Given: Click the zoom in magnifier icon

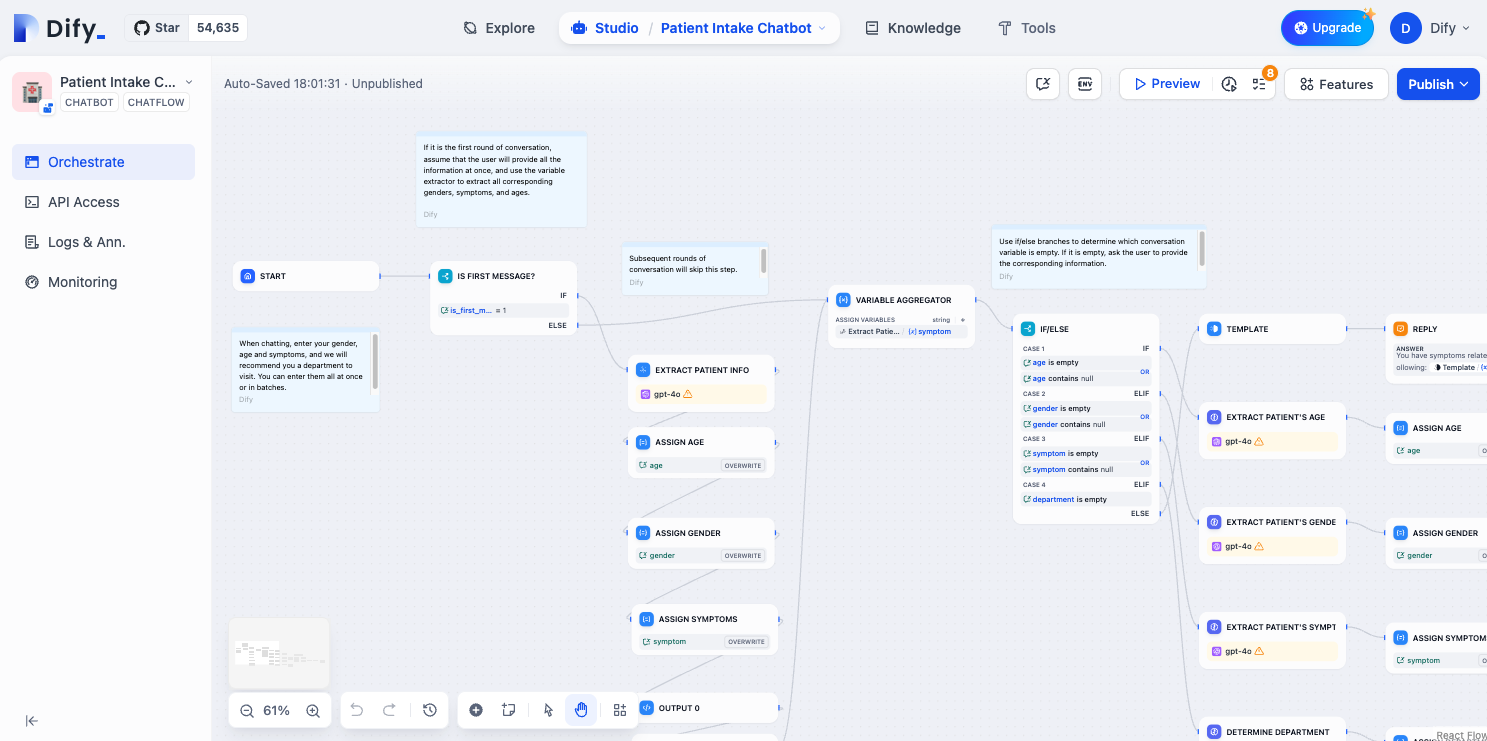Looking at the screenshot, I should point(313,710).
